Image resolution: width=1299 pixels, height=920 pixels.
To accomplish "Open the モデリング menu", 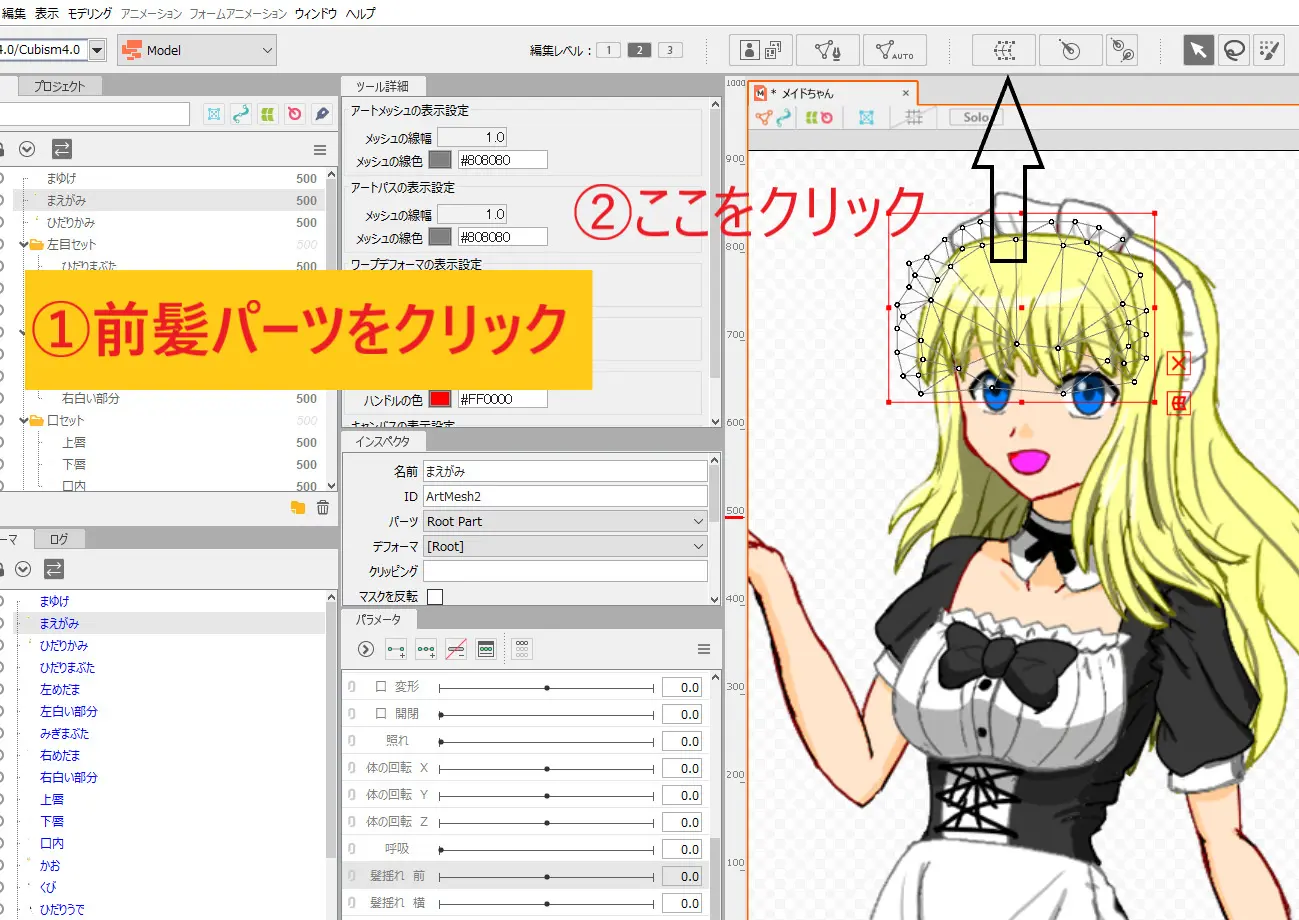I will [x=88, y=14].
